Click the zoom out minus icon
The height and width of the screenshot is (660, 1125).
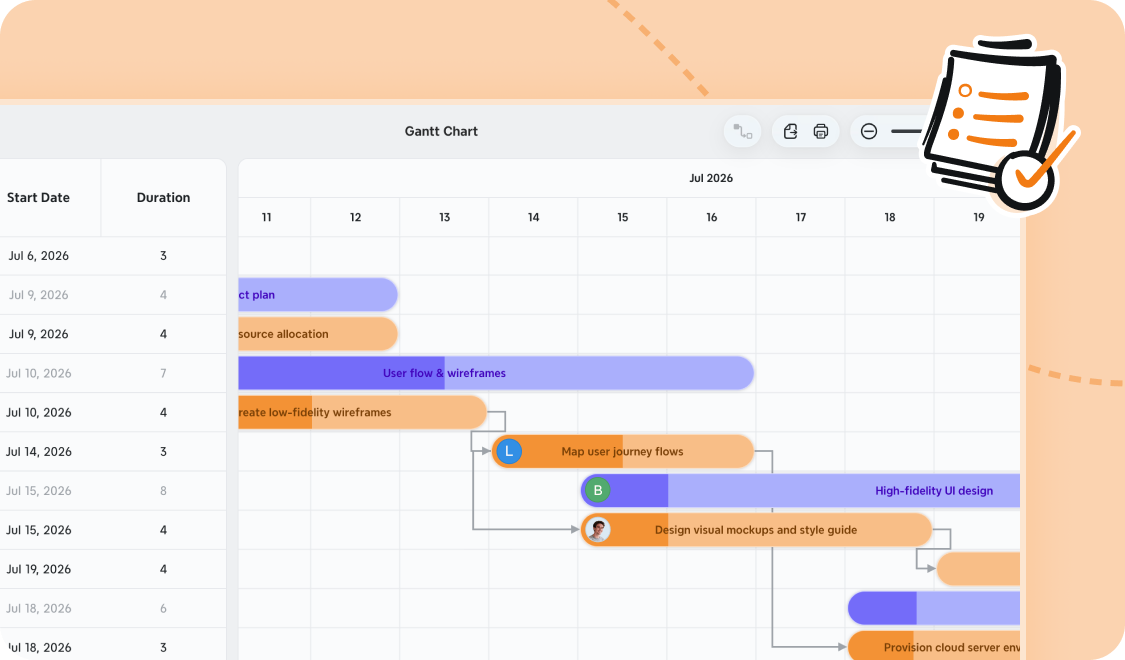(869, 131)
